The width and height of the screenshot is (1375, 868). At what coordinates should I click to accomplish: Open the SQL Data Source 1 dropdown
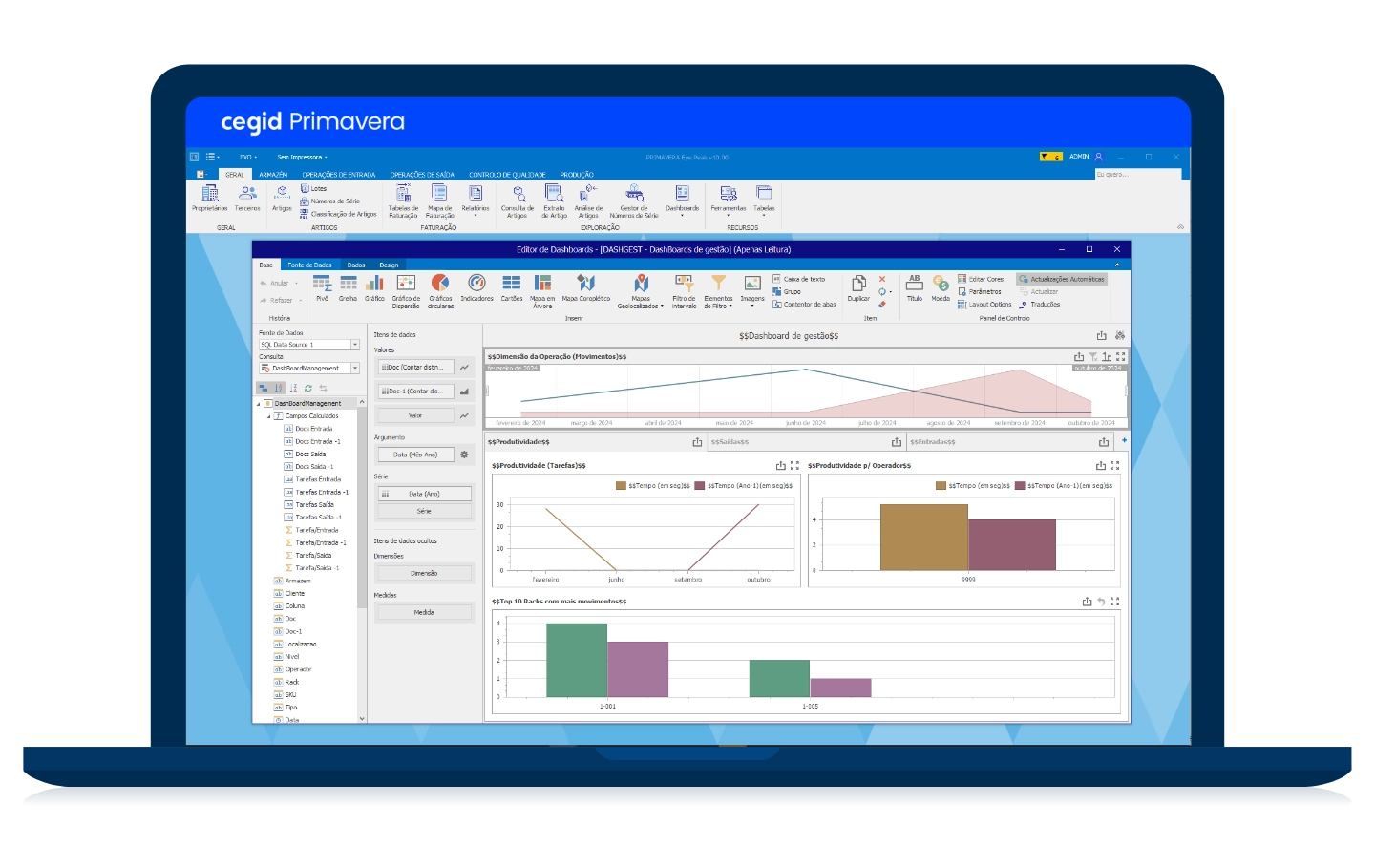pyautogui.click(x=355, y=345)
